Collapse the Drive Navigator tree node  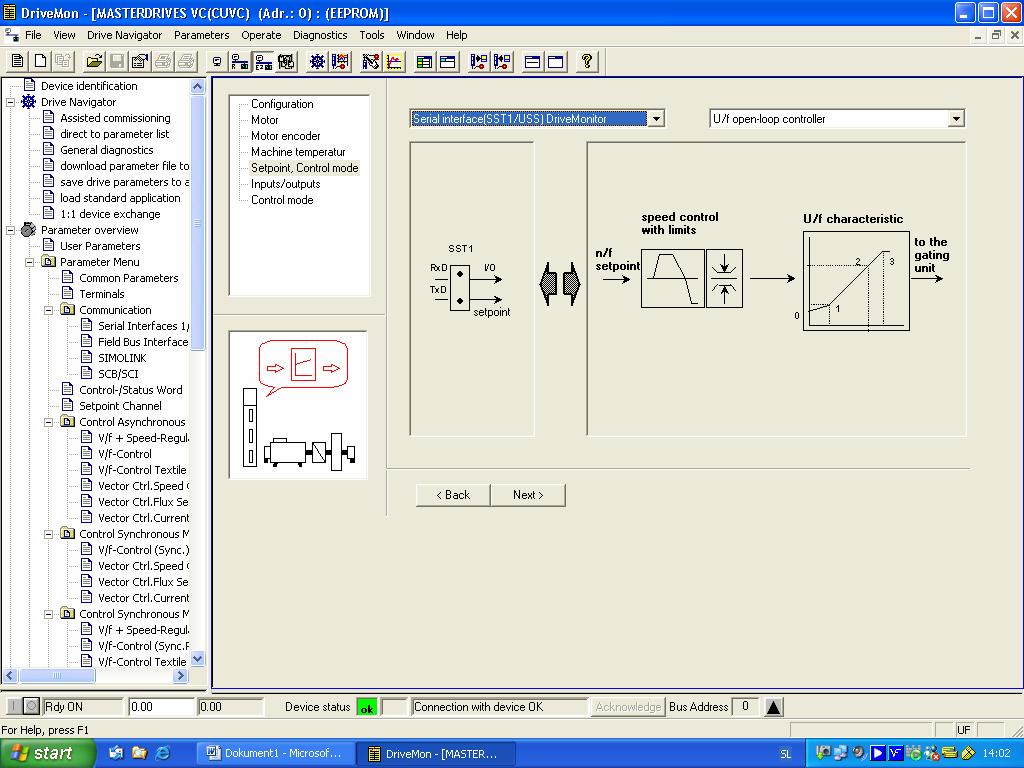(10, 102)
